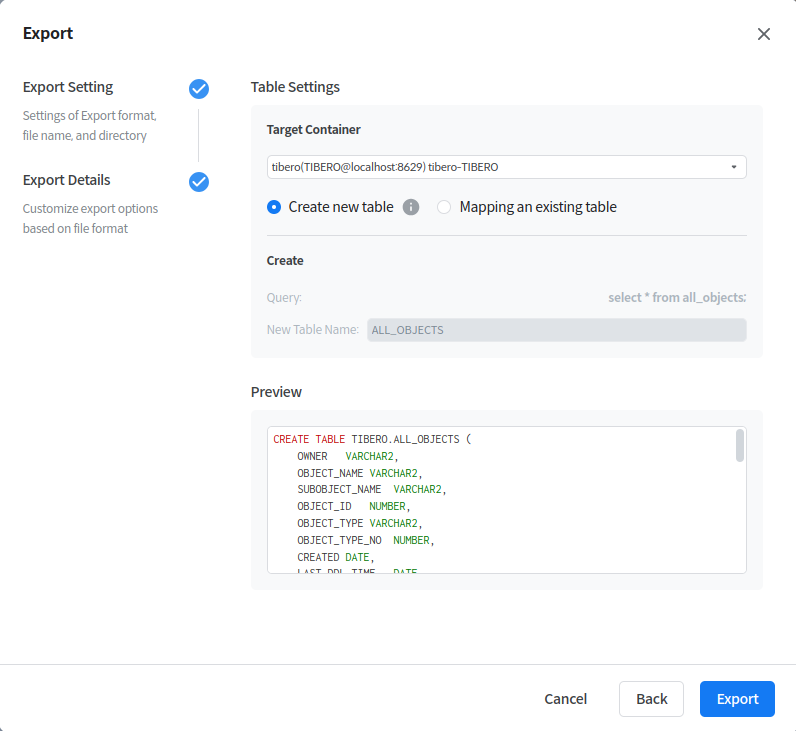This screenshot has width=796, height=731.
Task: Select the Create new table radio button
Action: point(275,208)
